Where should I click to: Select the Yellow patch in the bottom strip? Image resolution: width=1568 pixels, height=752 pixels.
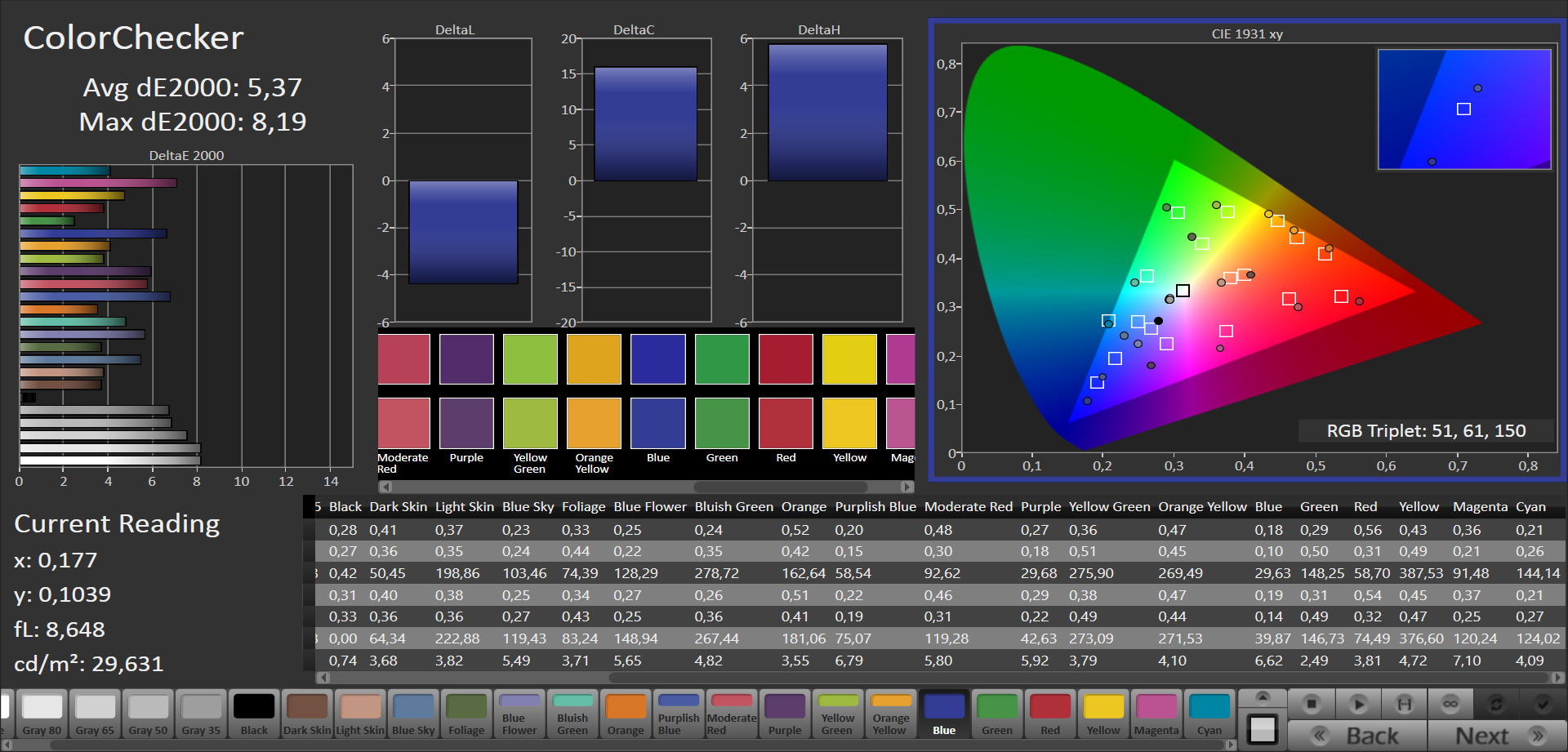[x=1103, y=714]
